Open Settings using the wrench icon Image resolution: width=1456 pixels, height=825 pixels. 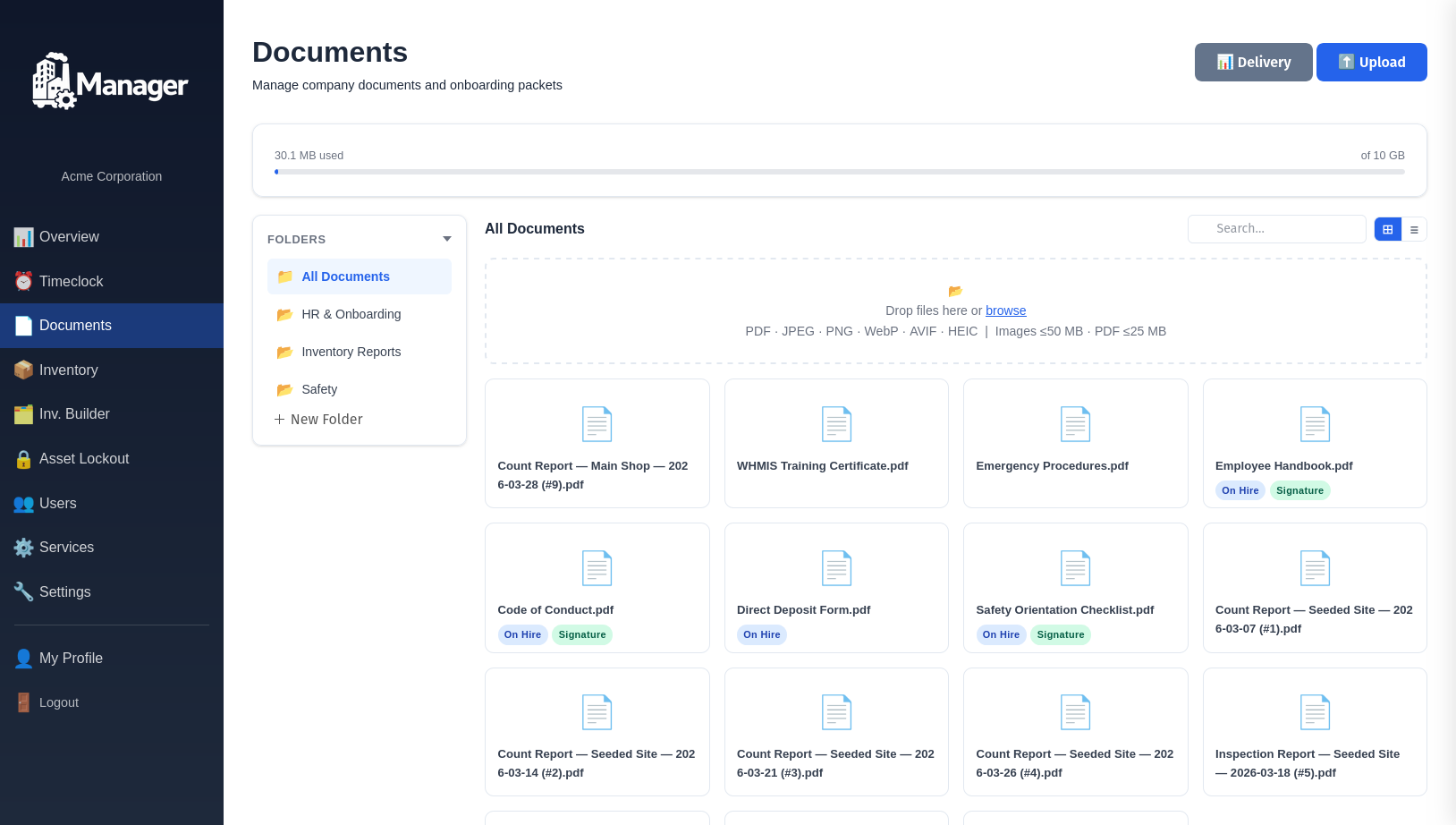(x=23, y=591)
